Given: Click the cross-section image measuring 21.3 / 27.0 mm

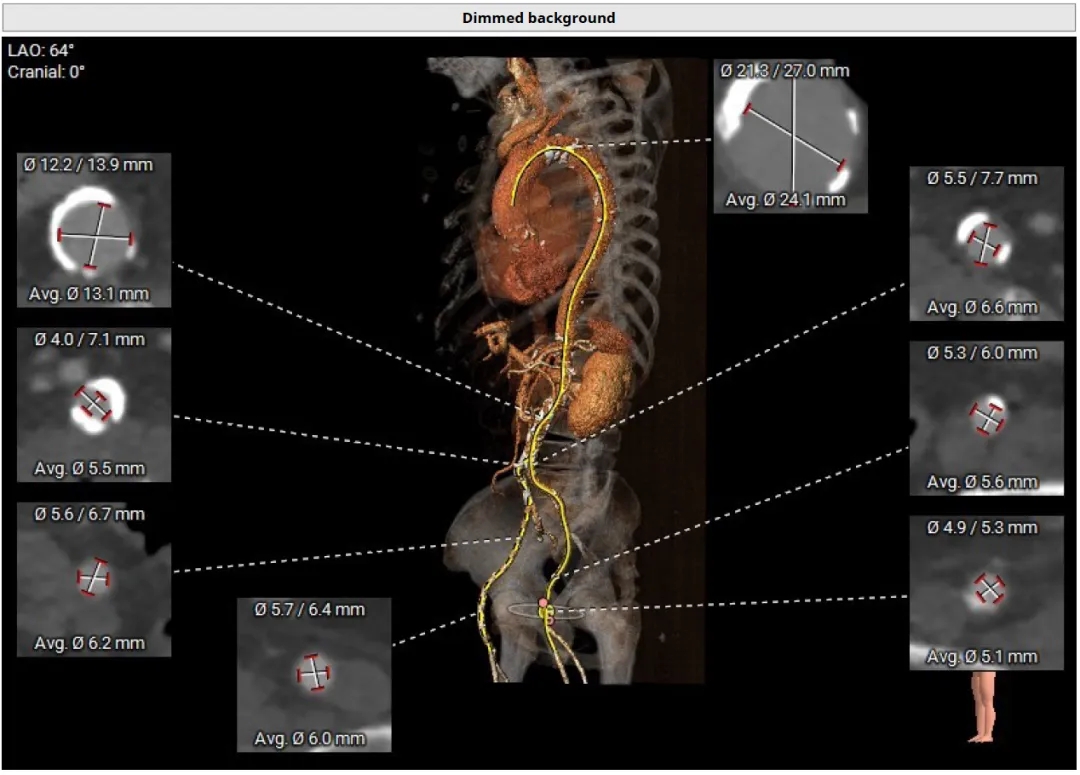Looking at the screenshot, I should point(792,136).
